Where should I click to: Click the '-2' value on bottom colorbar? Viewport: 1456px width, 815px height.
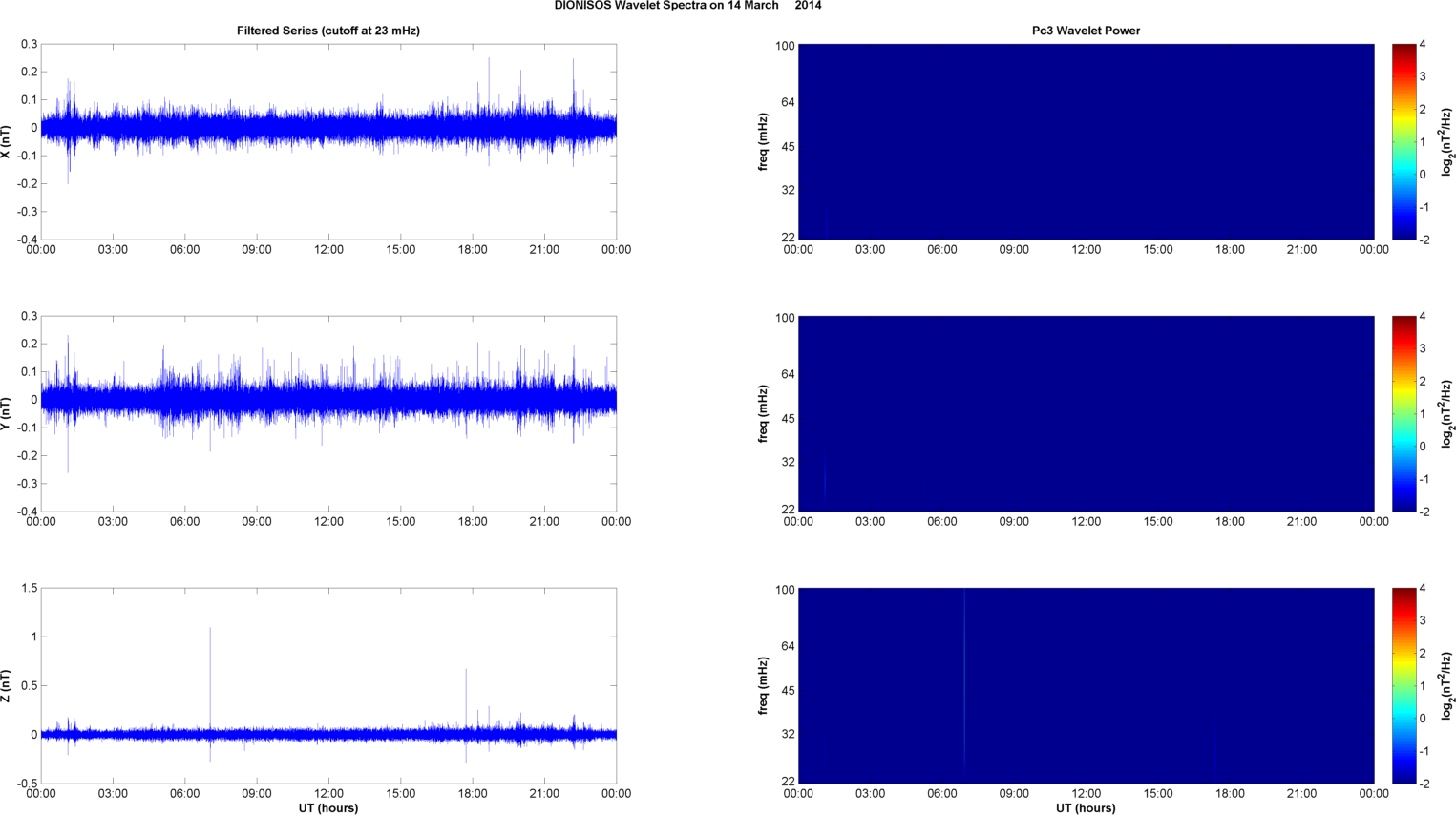click(1424, 784)
